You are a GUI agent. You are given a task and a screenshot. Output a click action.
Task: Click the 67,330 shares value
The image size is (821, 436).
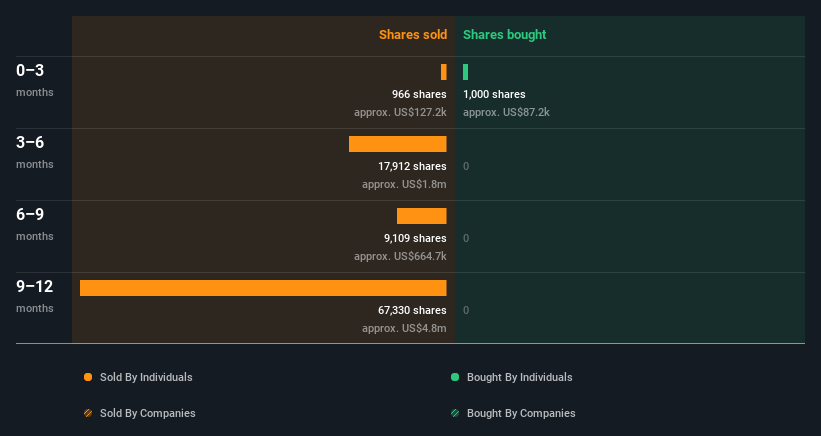click(412, 310)
